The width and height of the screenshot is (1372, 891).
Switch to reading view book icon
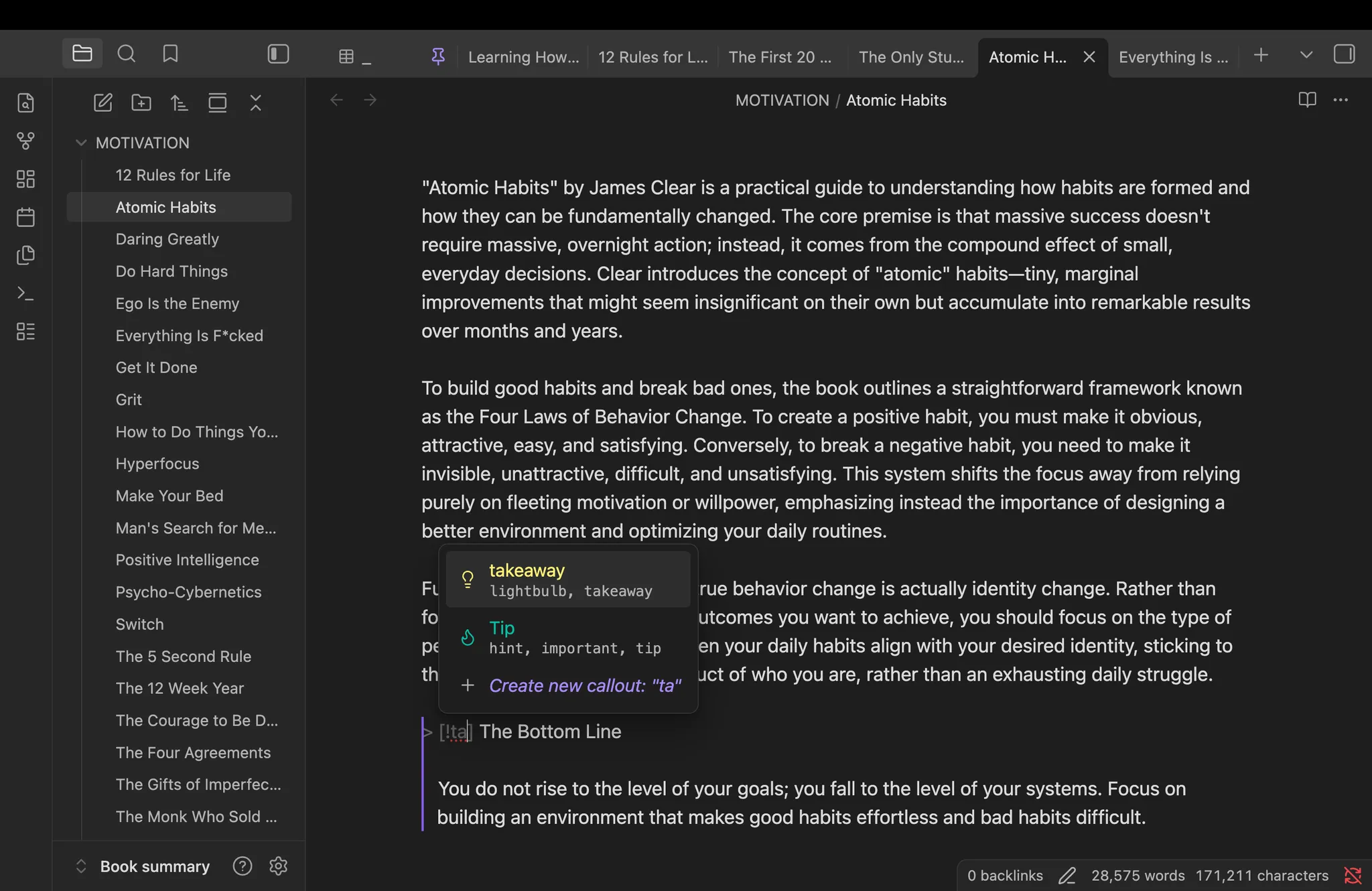(1307, 100)
